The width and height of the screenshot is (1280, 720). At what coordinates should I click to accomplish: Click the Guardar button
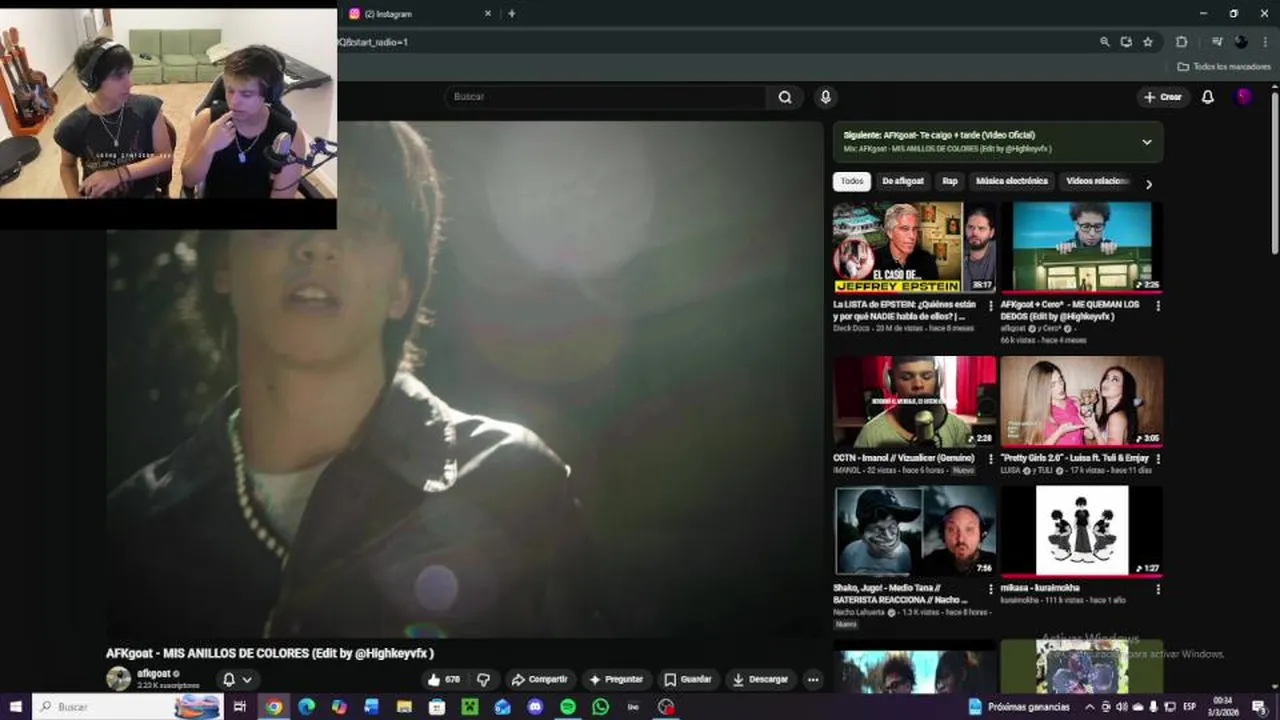pyautogui.click(x=688, y=679)
